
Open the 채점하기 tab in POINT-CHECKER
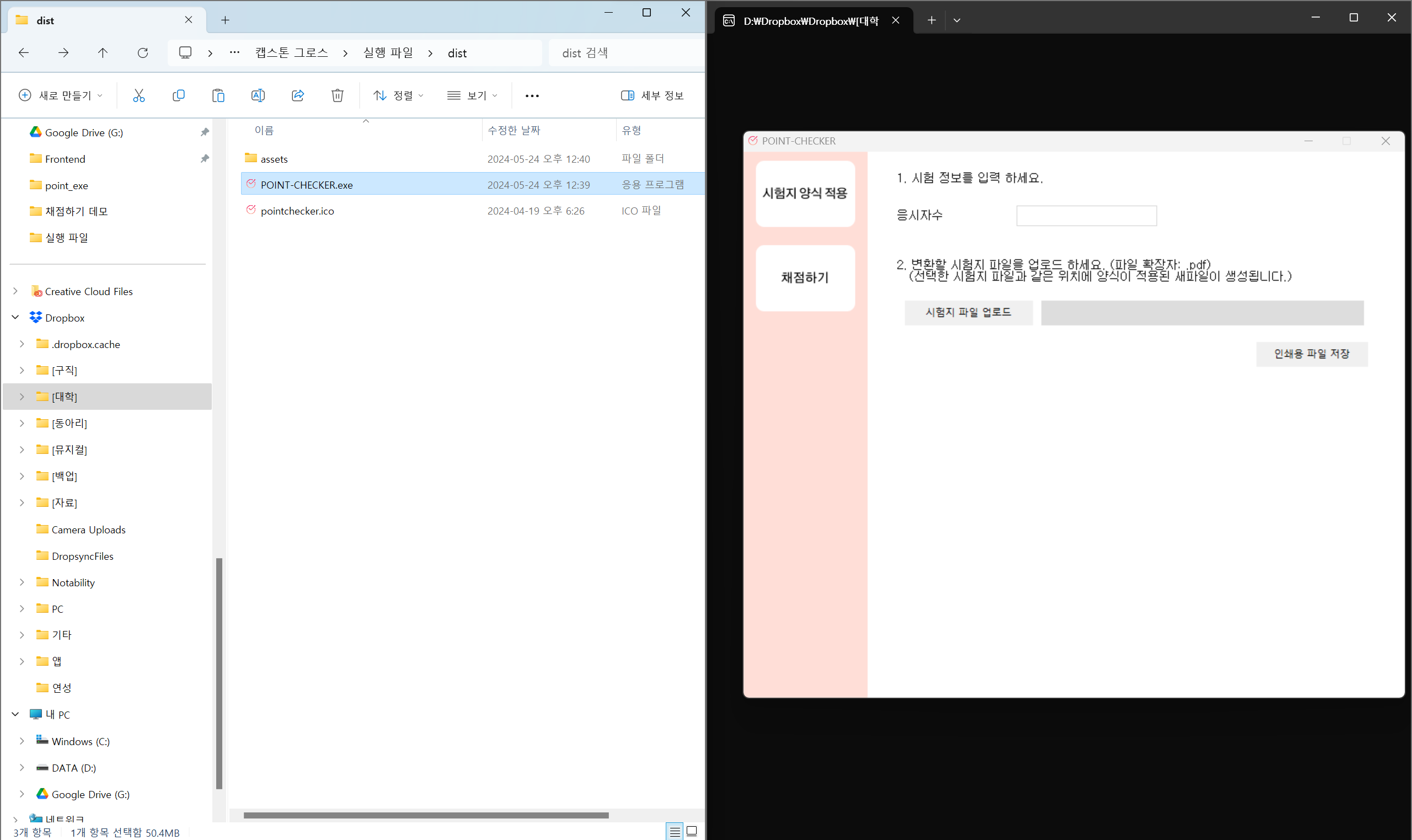(805, 278)
